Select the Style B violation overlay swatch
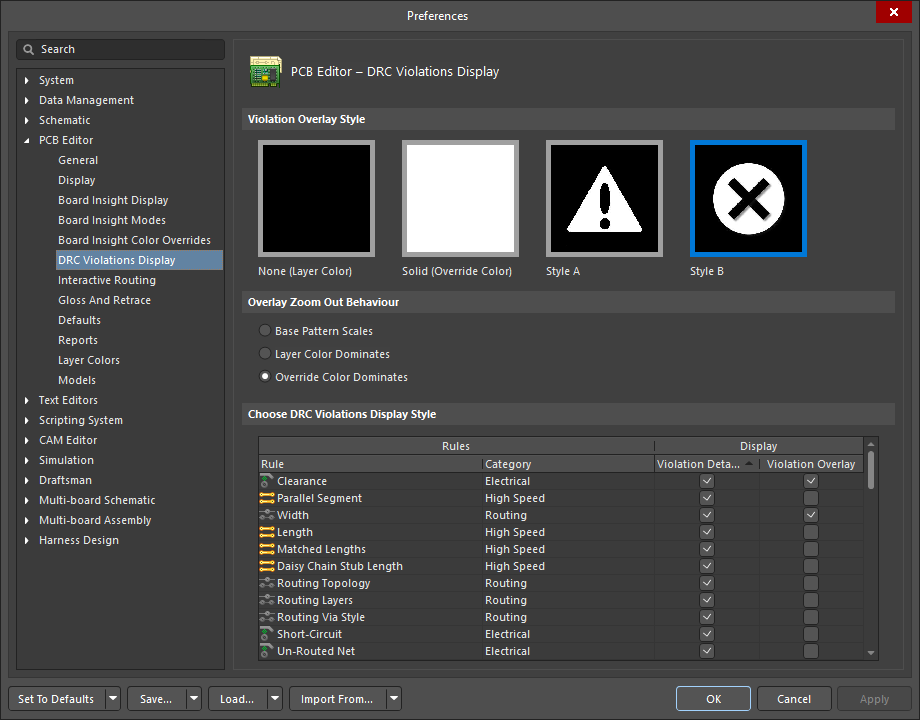This screenshot has height=720, width=920. coord(748,198)
